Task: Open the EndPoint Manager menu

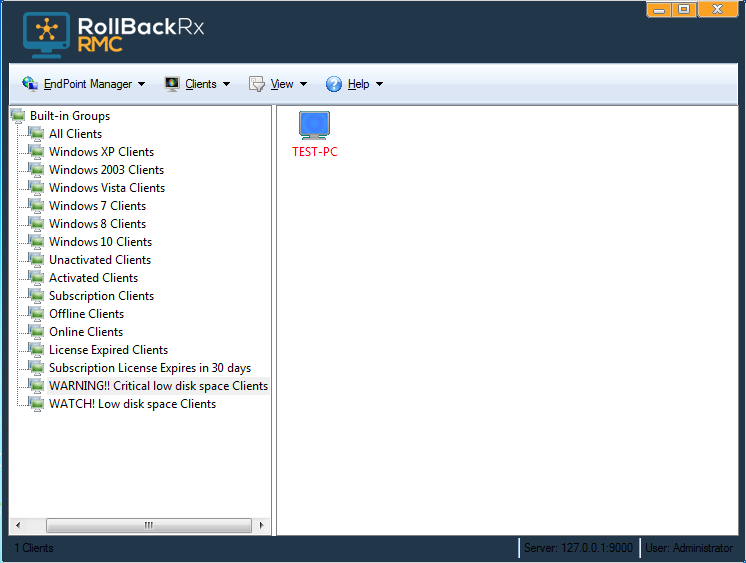Action: pyautogui.click(x=84, y=84)
